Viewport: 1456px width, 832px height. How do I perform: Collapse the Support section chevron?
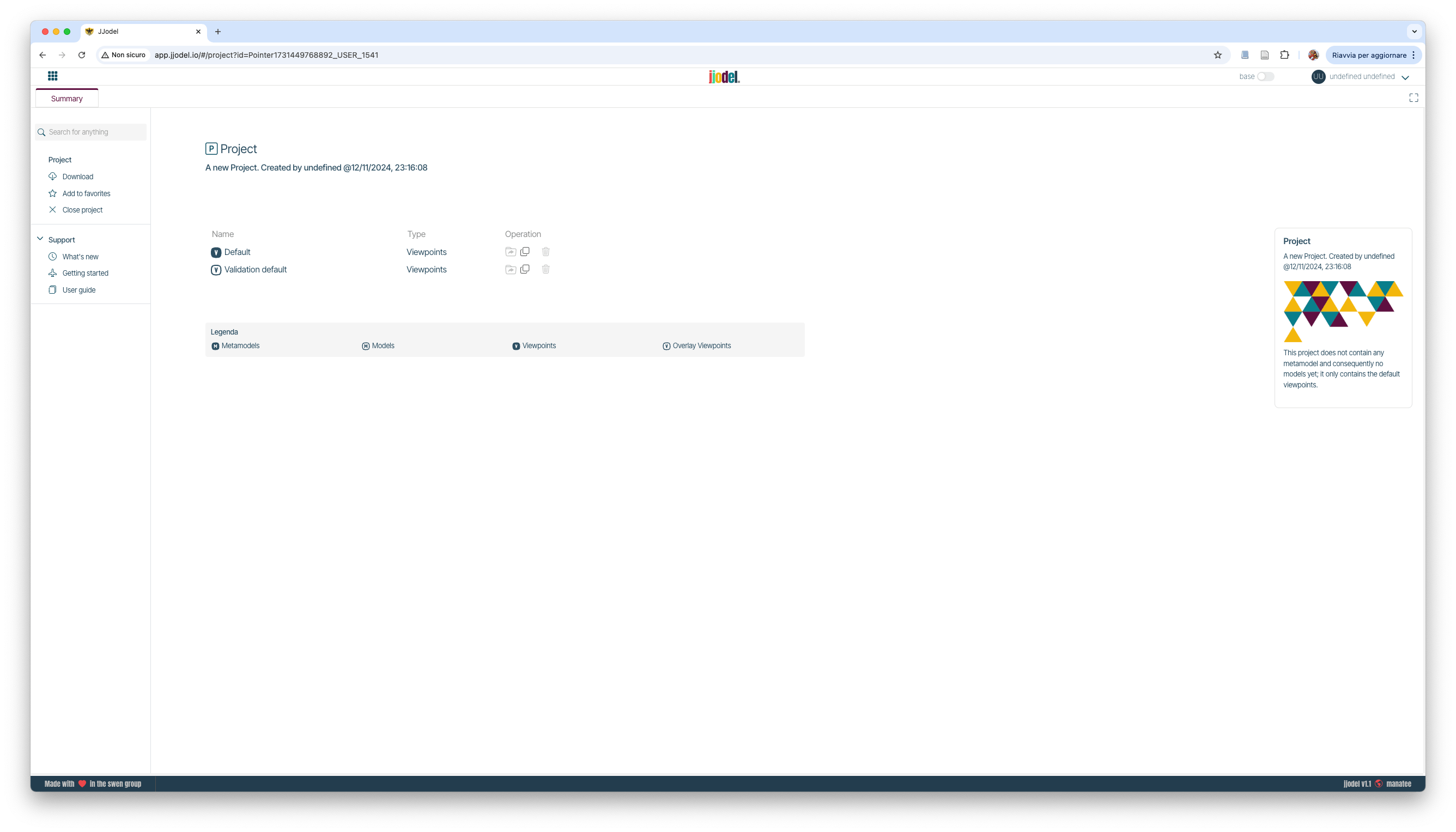click(x=40, y=239)
